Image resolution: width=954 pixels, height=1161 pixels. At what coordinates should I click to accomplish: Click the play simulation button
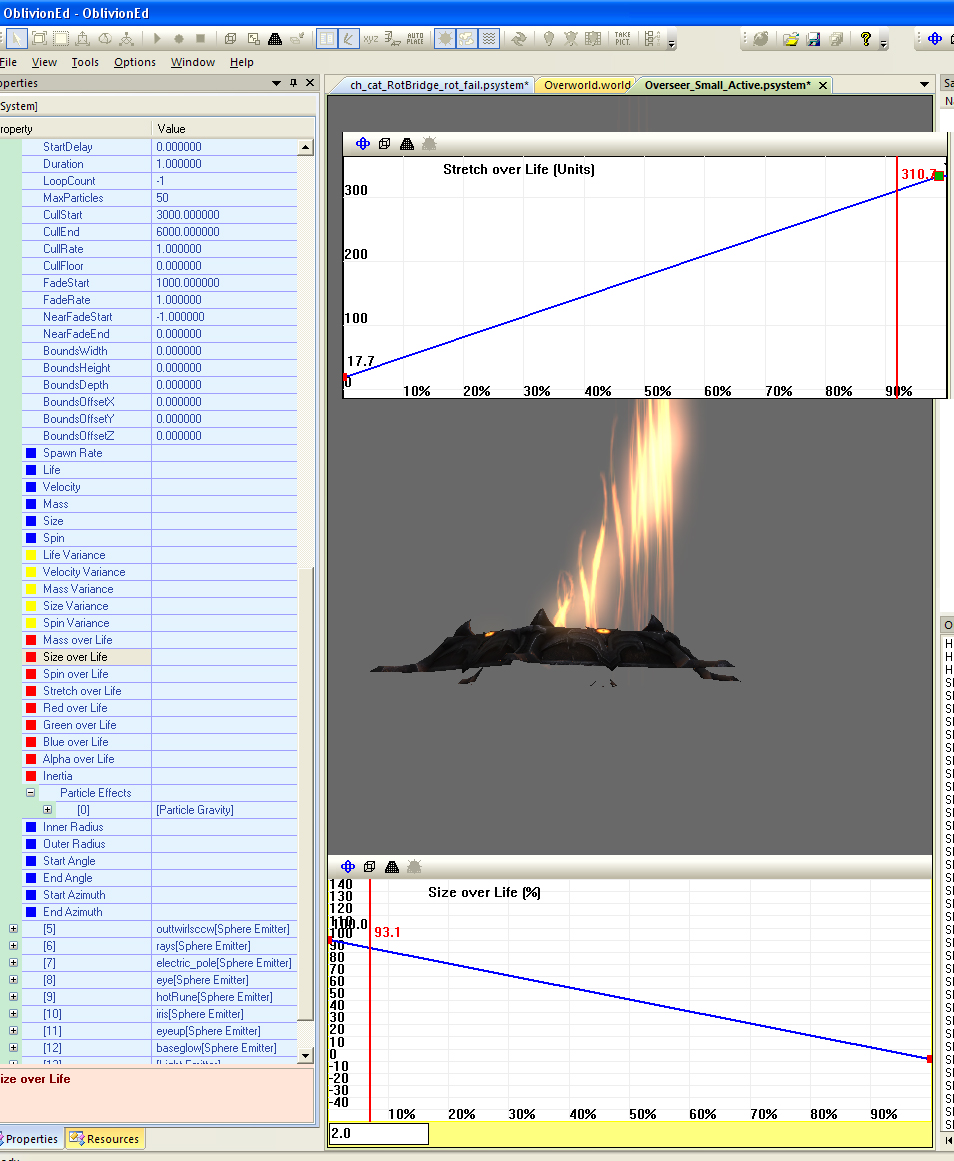(x=156, y=39)
